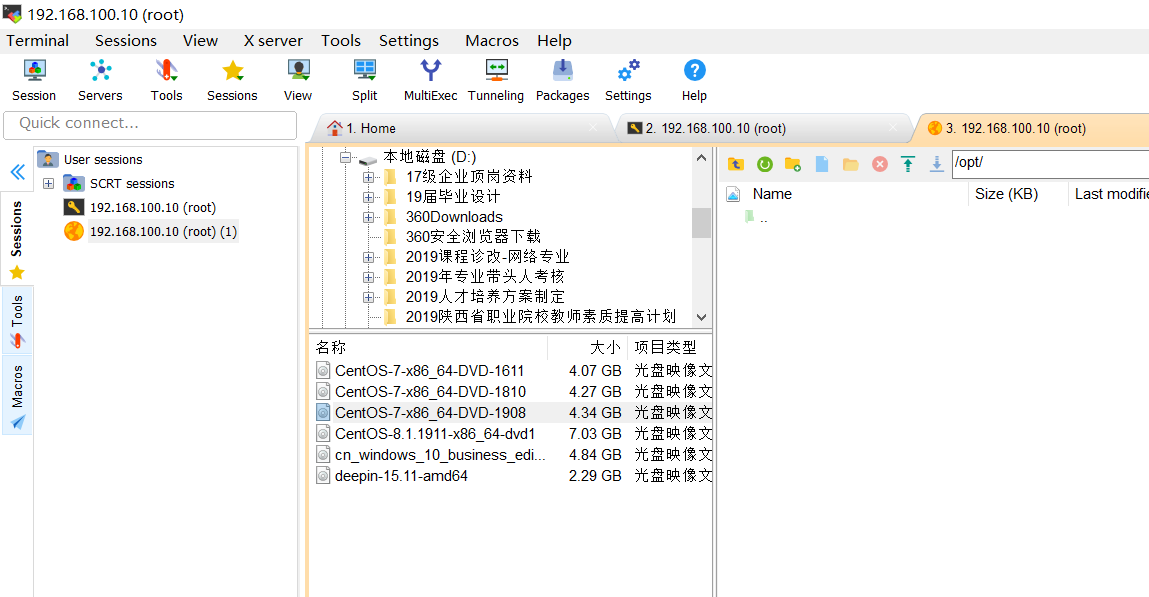Open the vertical Tools sidebar tab
Screen dimensions: 1149x597
click(17, 321)
